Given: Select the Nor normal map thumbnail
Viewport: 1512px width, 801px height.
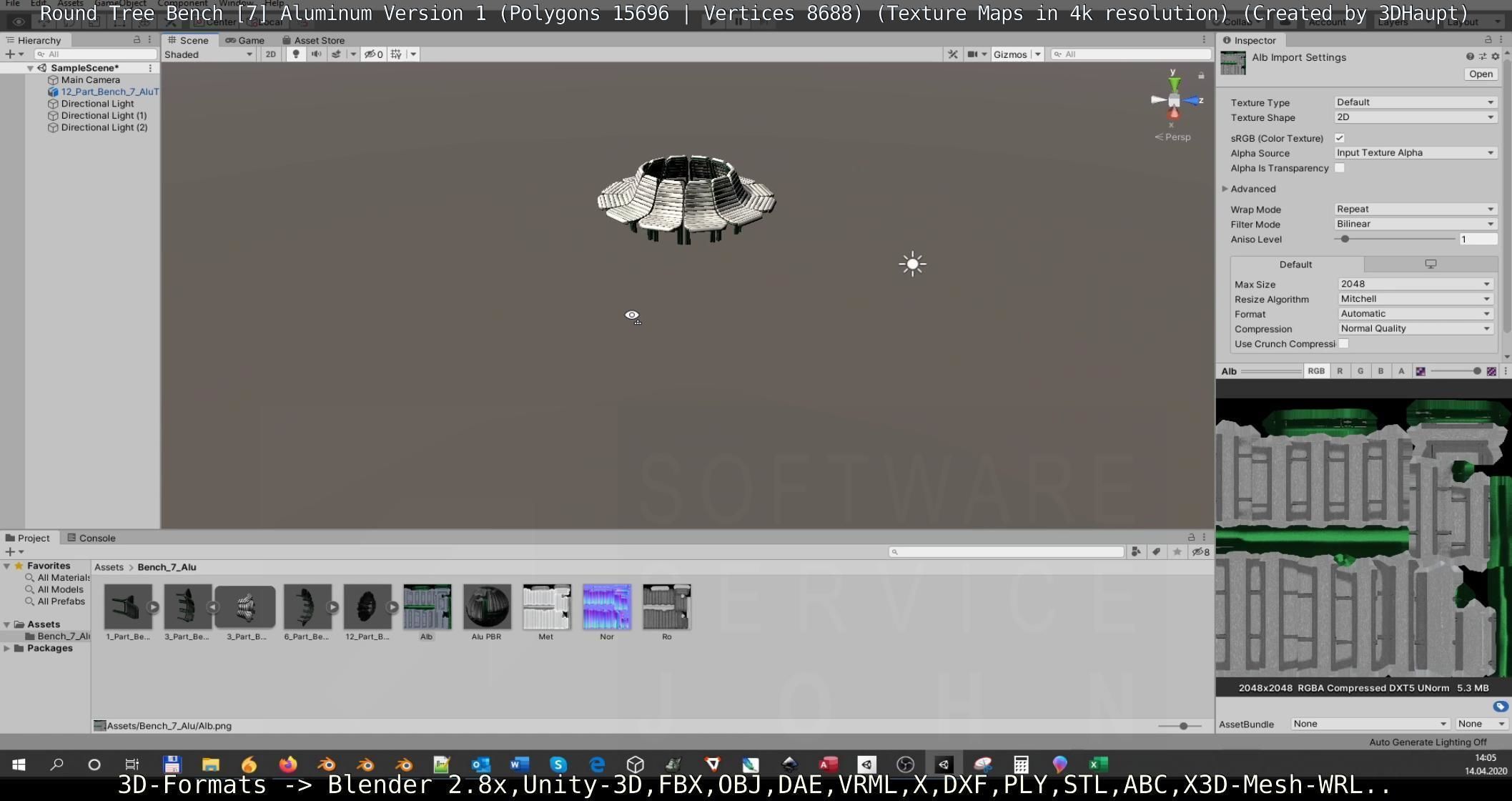Looking at the screenshot, I should [x=606, y=607].
